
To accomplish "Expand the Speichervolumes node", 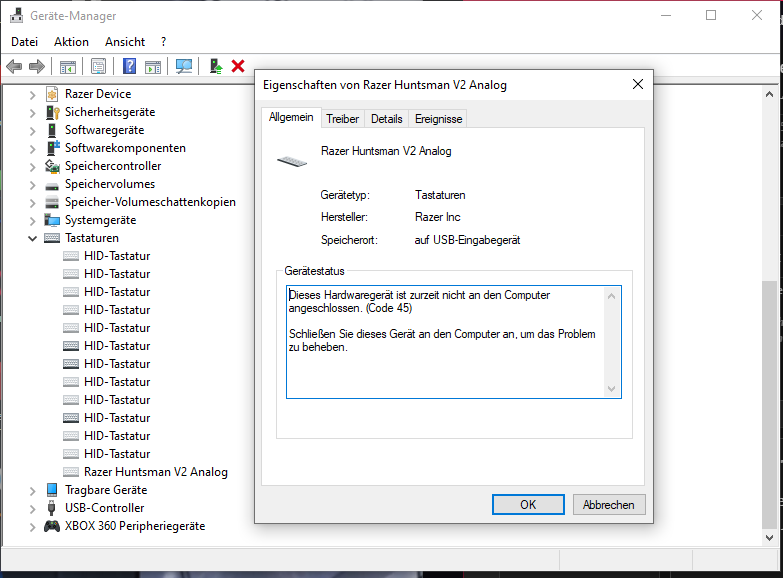I will (32, 184).
